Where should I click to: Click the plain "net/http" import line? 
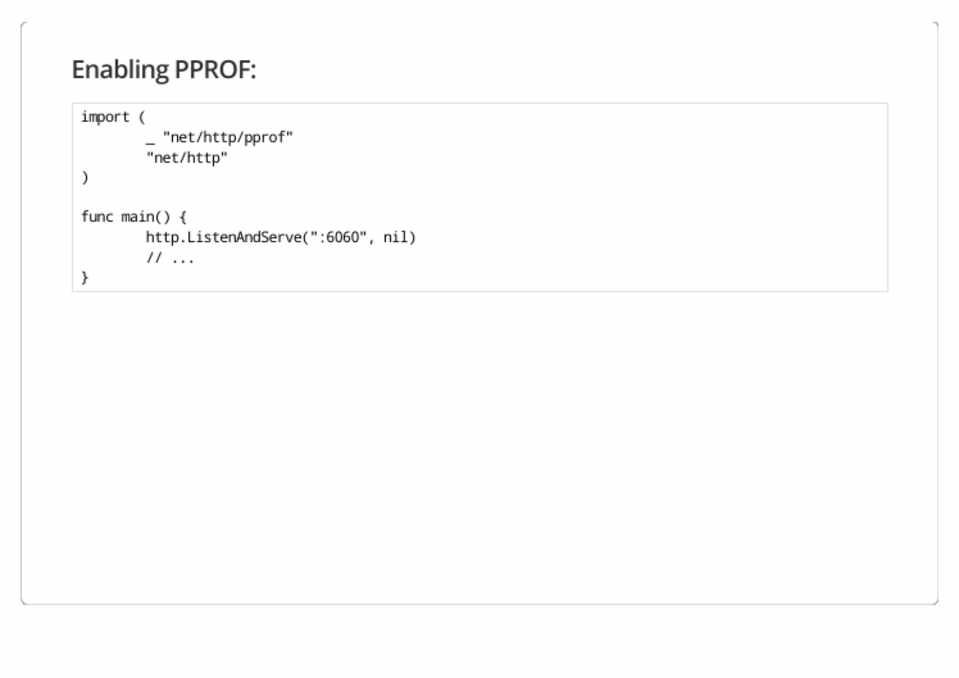pos(187,157)
